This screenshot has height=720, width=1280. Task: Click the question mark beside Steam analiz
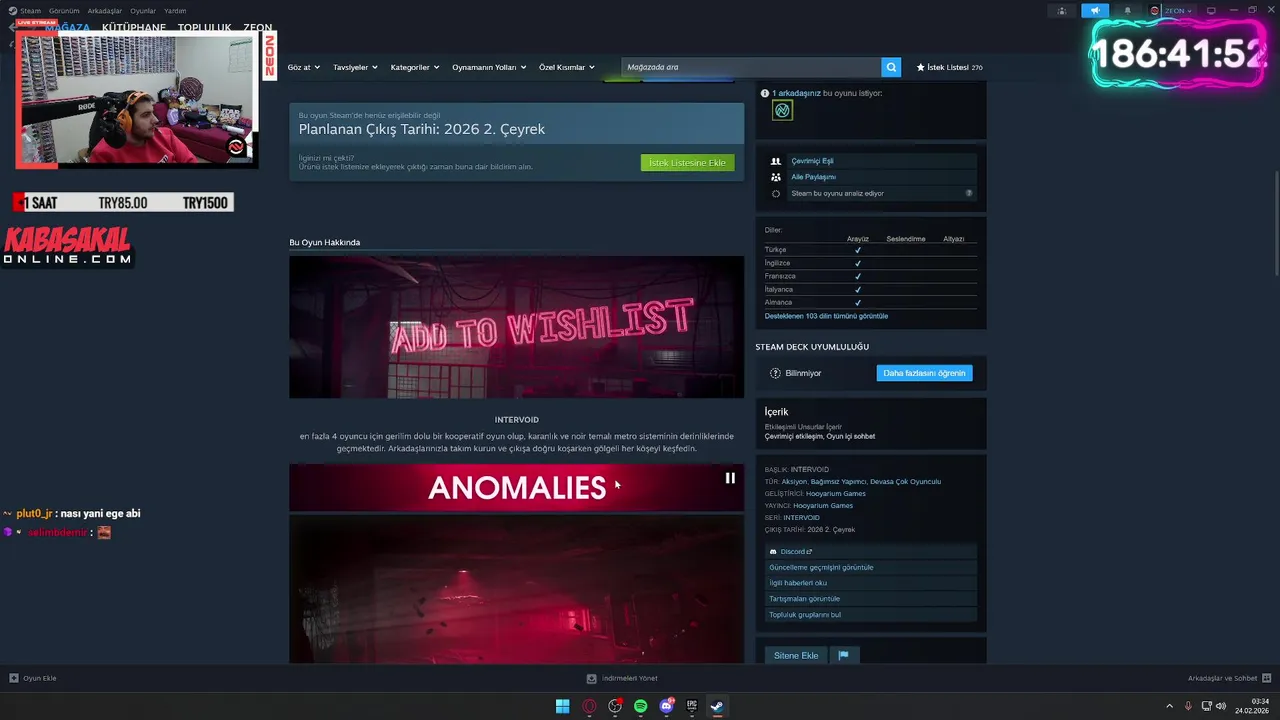point(968,193)
